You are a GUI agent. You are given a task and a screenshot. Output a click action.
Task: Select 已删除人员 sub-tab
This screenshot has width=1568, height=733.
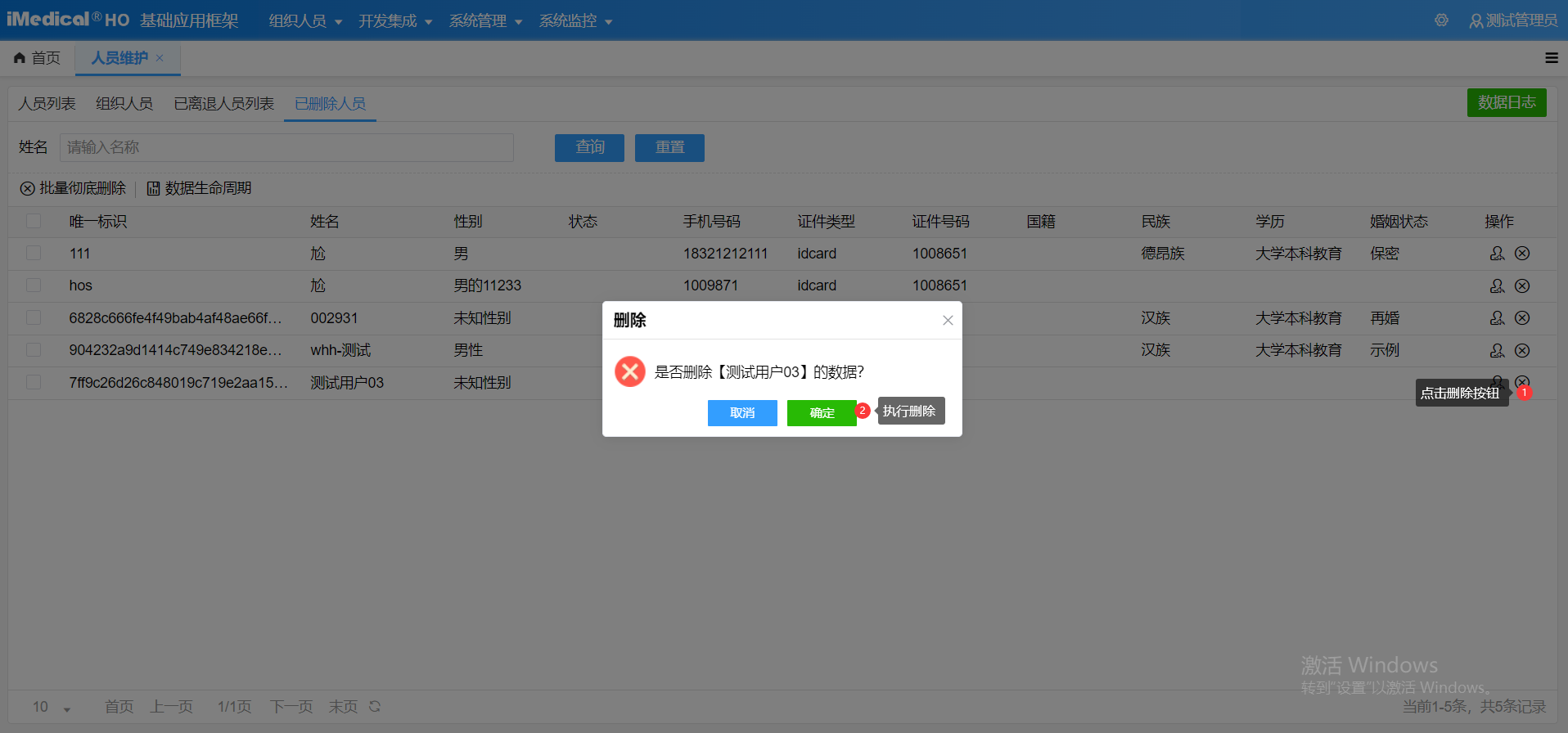(330, 104)
